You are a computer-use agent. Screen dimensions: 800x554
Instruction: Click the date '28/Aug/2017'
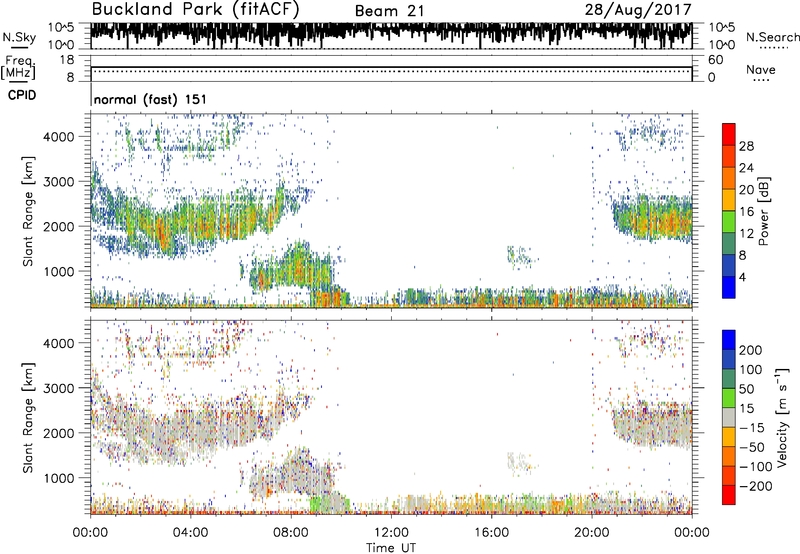point(638,10)
